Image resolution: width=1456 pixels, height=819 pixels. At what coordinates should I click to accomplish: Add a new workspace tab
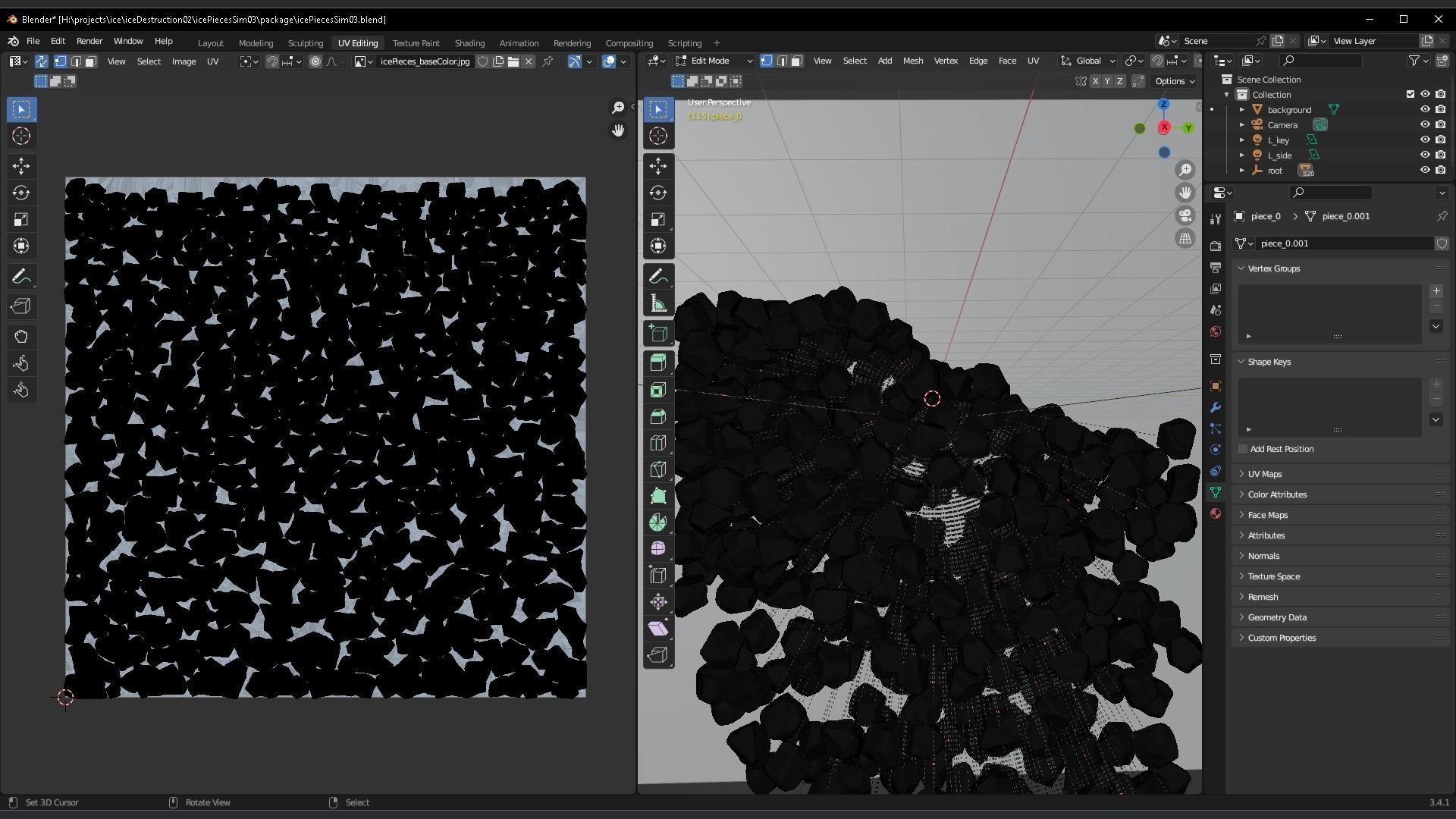(717, 43)
